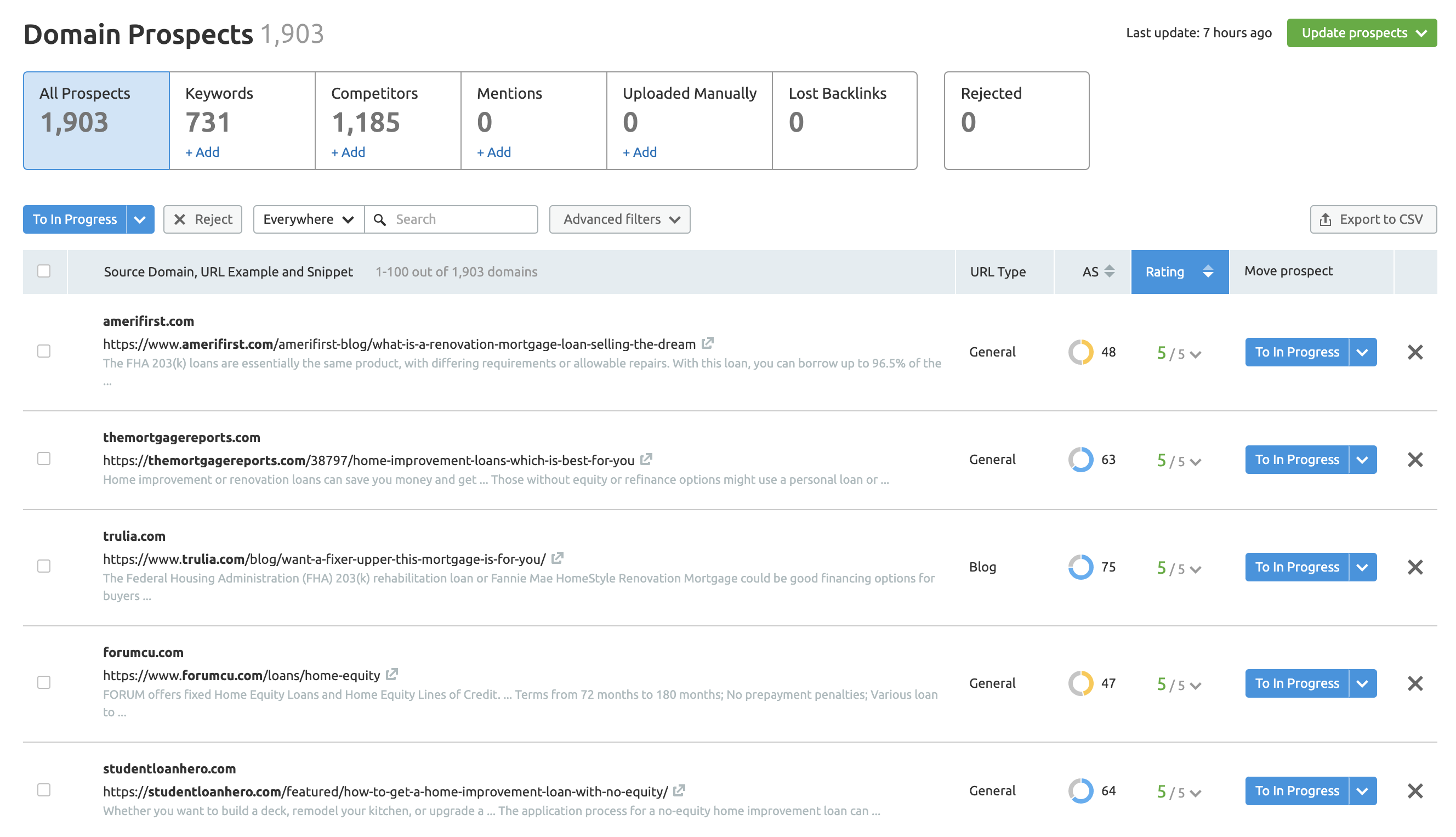This screenshot has height=837, width=1456.
Task: Open the trulia.com fixer-upper blog URL
Action: tap(325, 559)
